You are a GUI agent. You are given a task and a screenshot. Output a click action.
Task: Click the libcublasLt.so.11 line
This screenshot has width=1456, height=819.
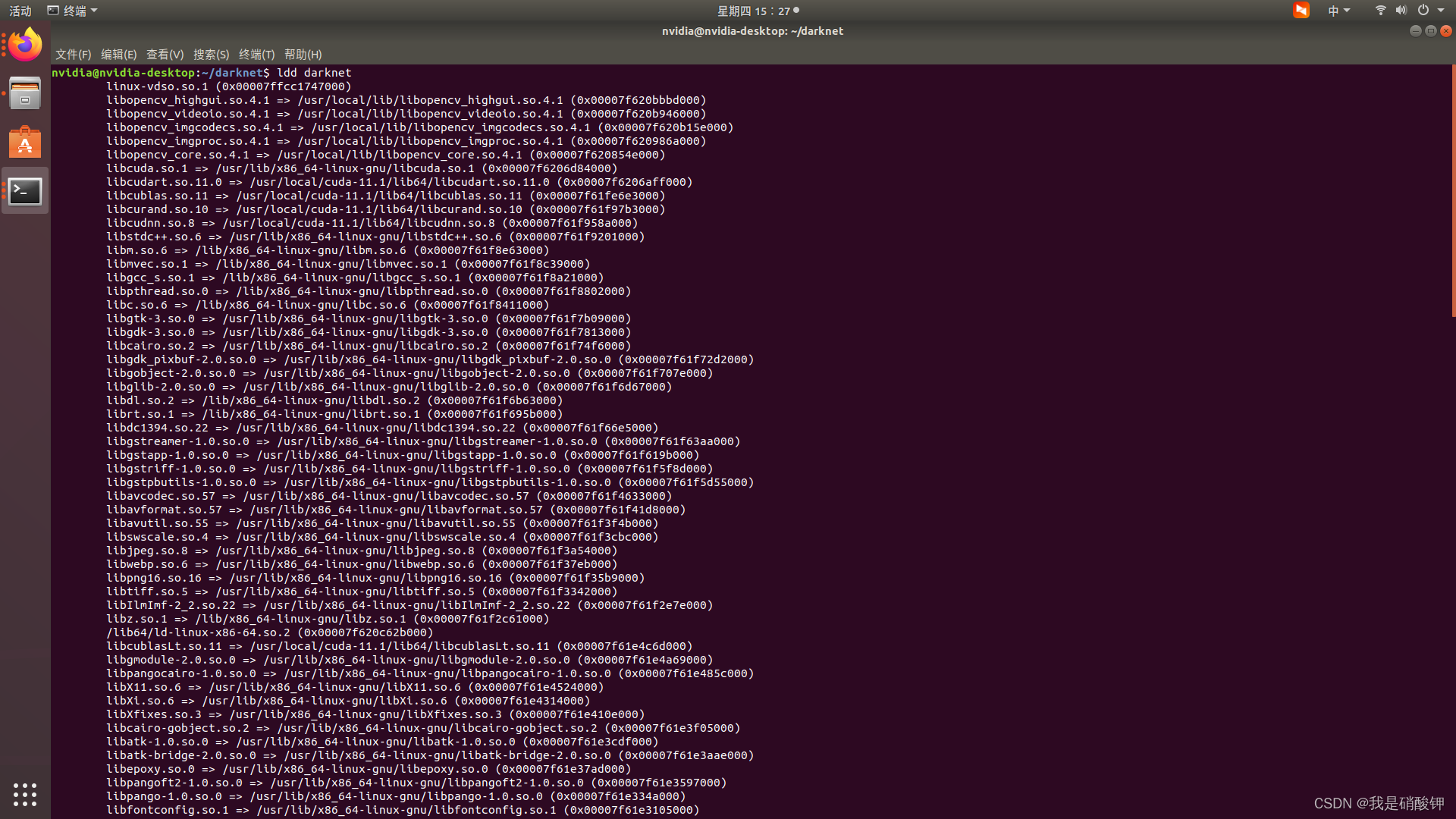tap(400, 646)
